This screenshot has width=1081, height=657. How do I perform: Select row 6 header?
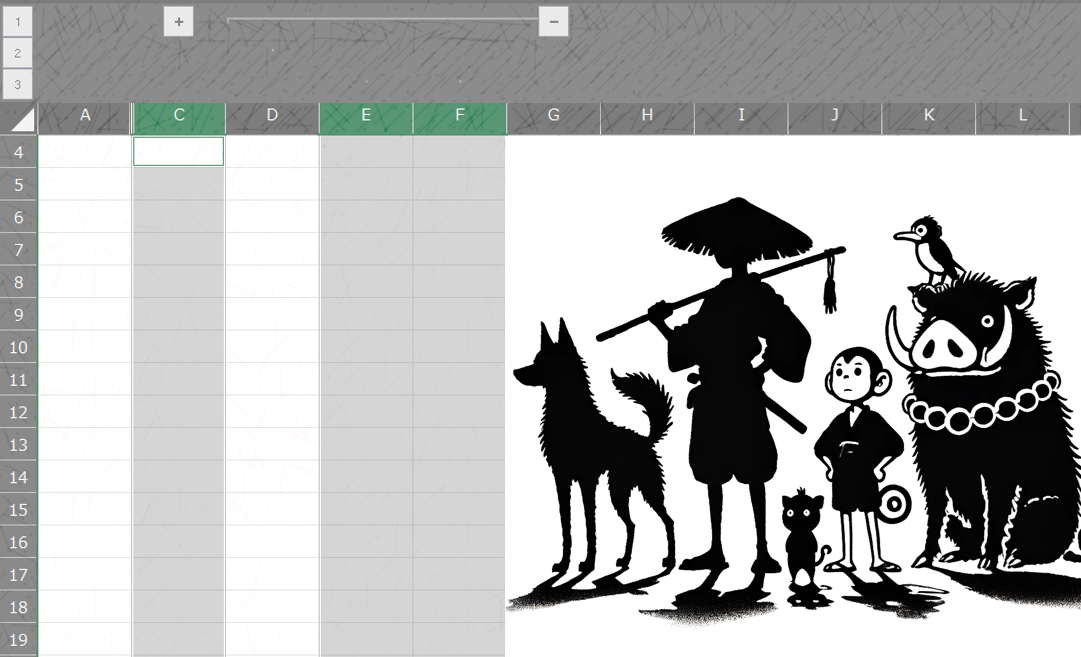[19, 217]
